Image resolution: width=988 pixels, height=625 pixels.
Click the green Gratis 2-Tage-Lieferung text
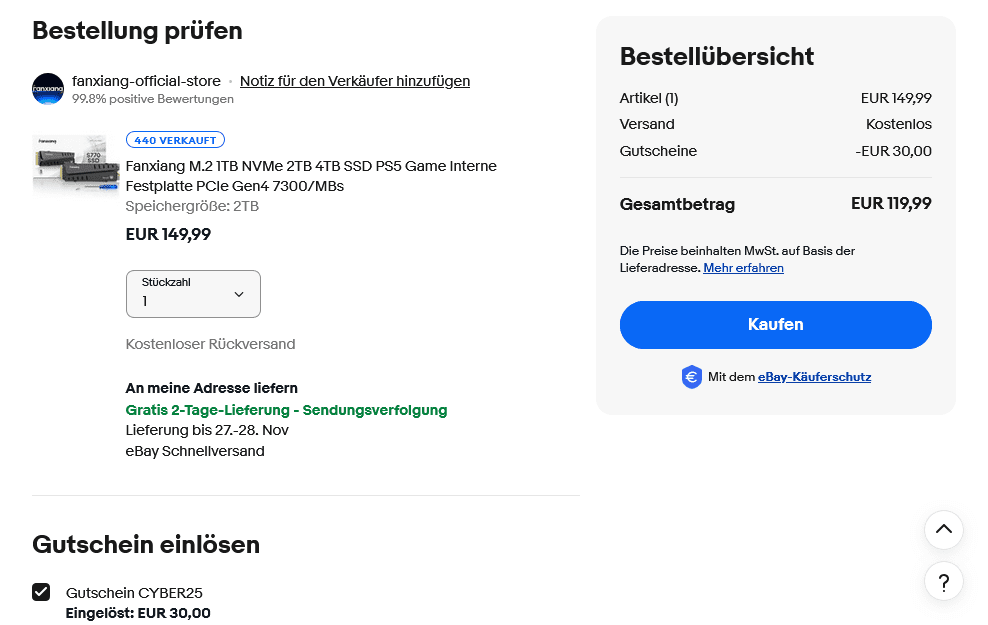[x=286, y=410]
